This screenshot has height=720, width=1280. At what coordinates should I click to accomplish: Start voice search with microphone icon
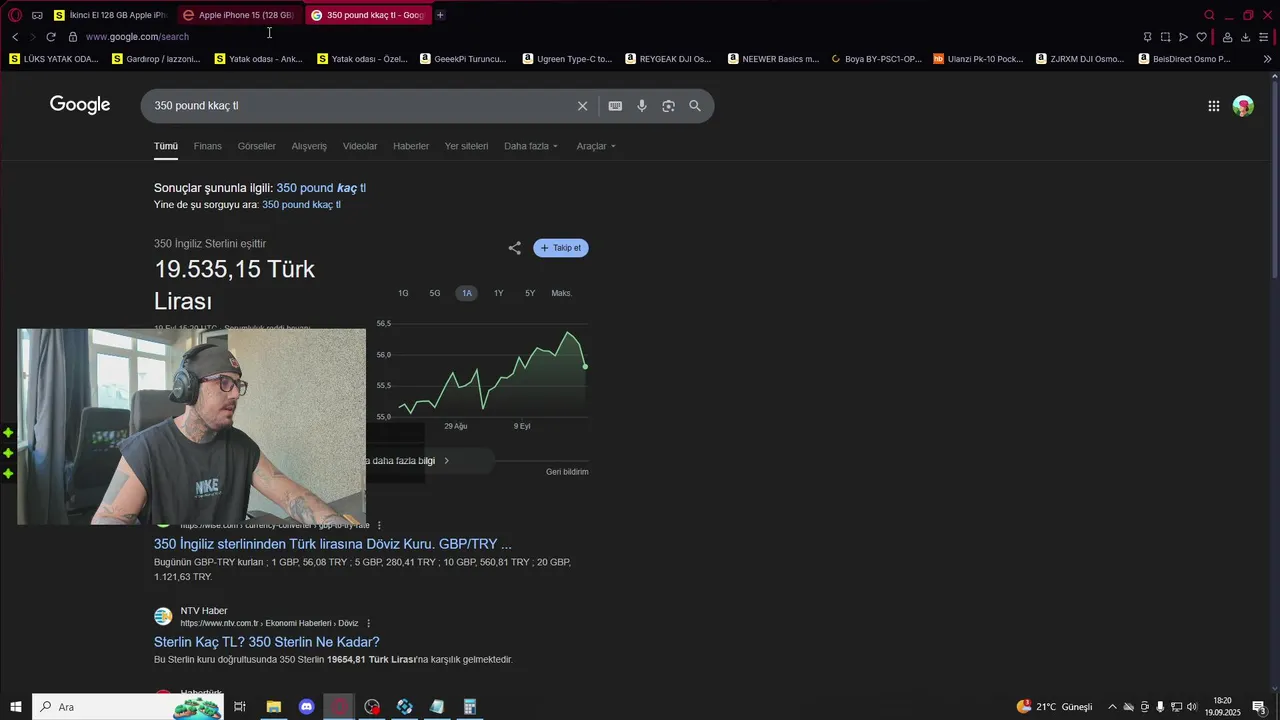[642, 106]
